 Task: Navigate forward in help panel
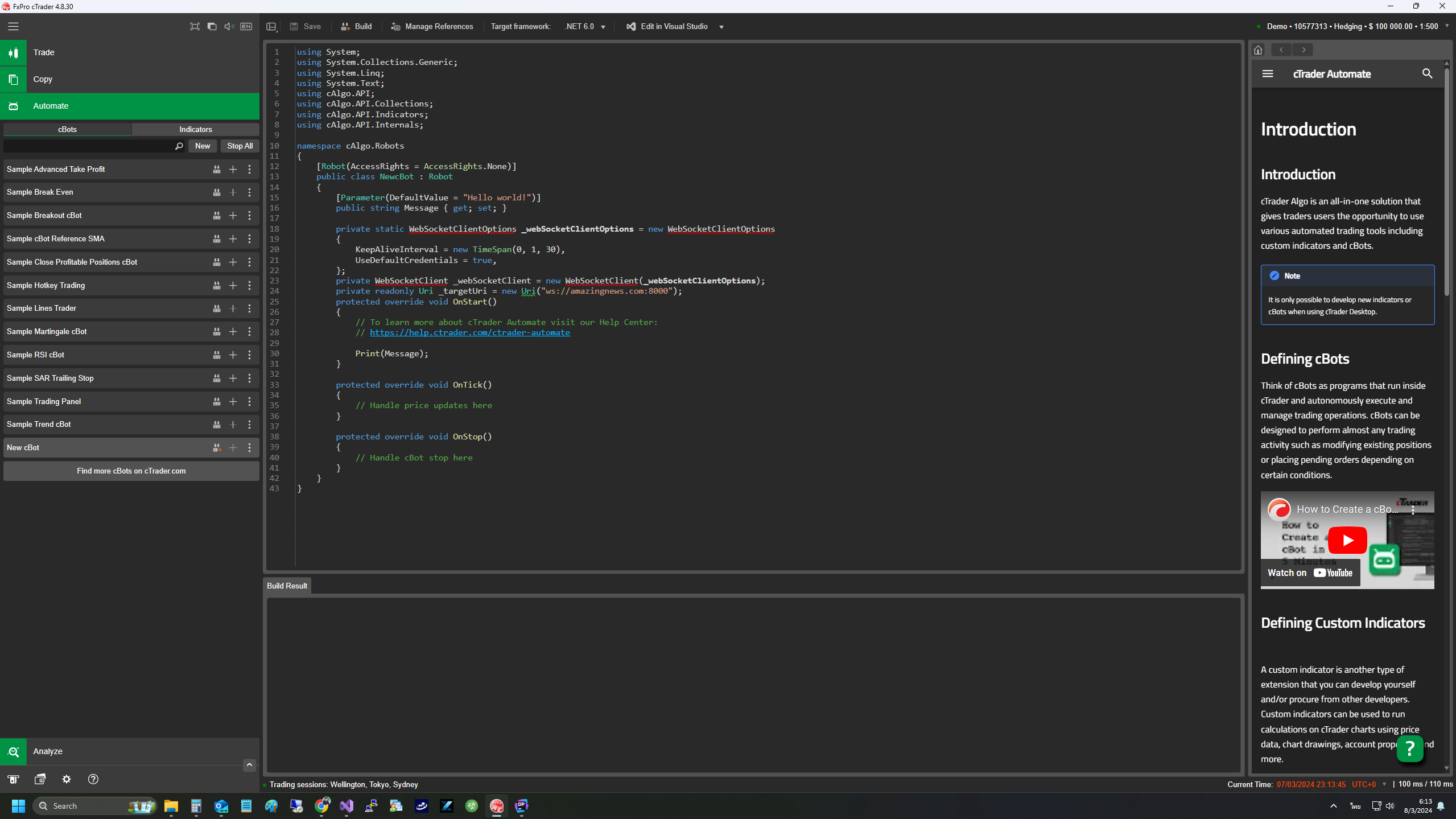(x=1304, y=50)
